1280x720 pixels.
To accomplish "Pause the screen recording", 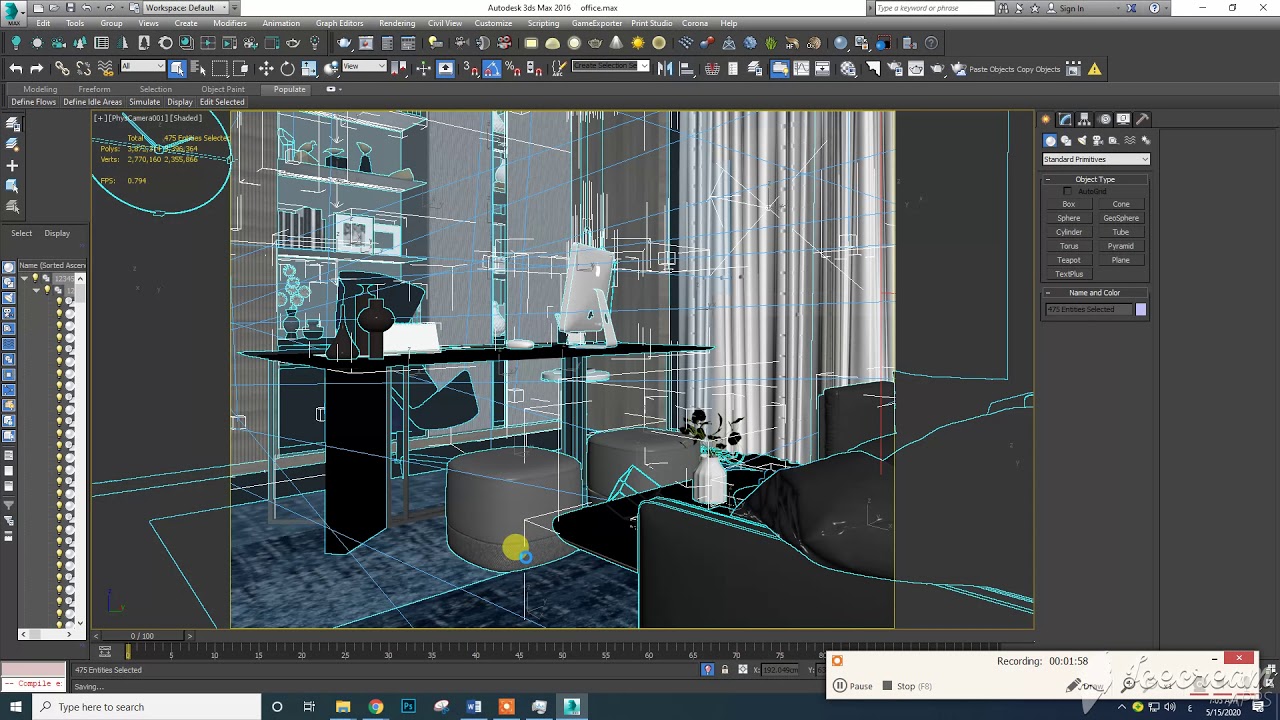I will 853,686.
